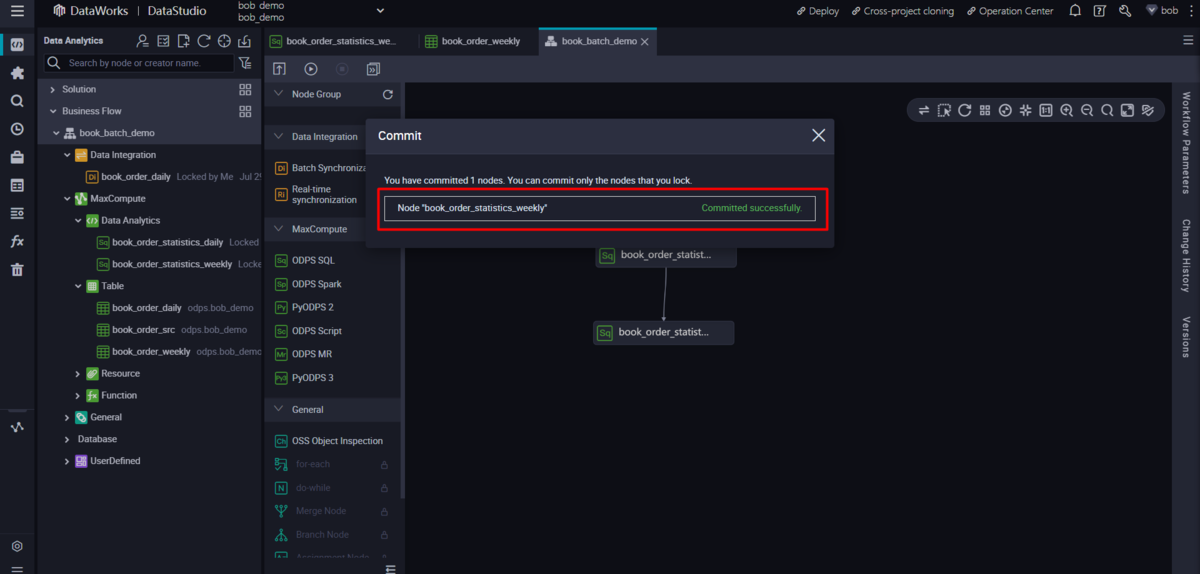
Task: Select book_order_statistics_daily in tree
Action: click(x=168, y=242)
